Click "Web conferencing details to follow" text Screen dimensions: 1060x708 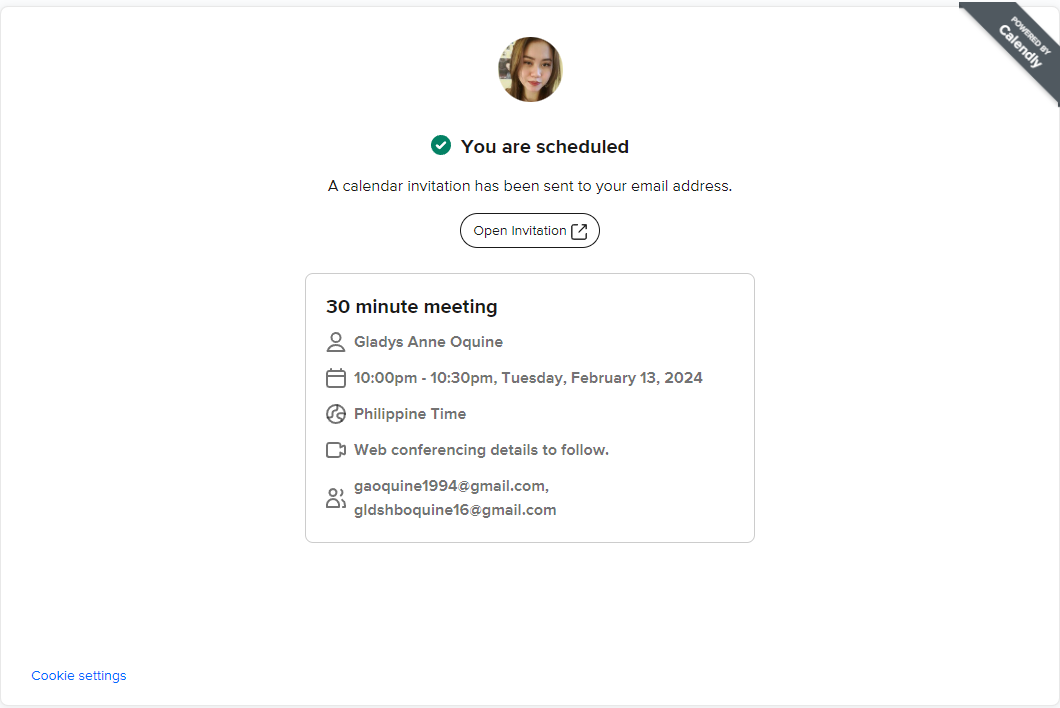click(481, 450)
